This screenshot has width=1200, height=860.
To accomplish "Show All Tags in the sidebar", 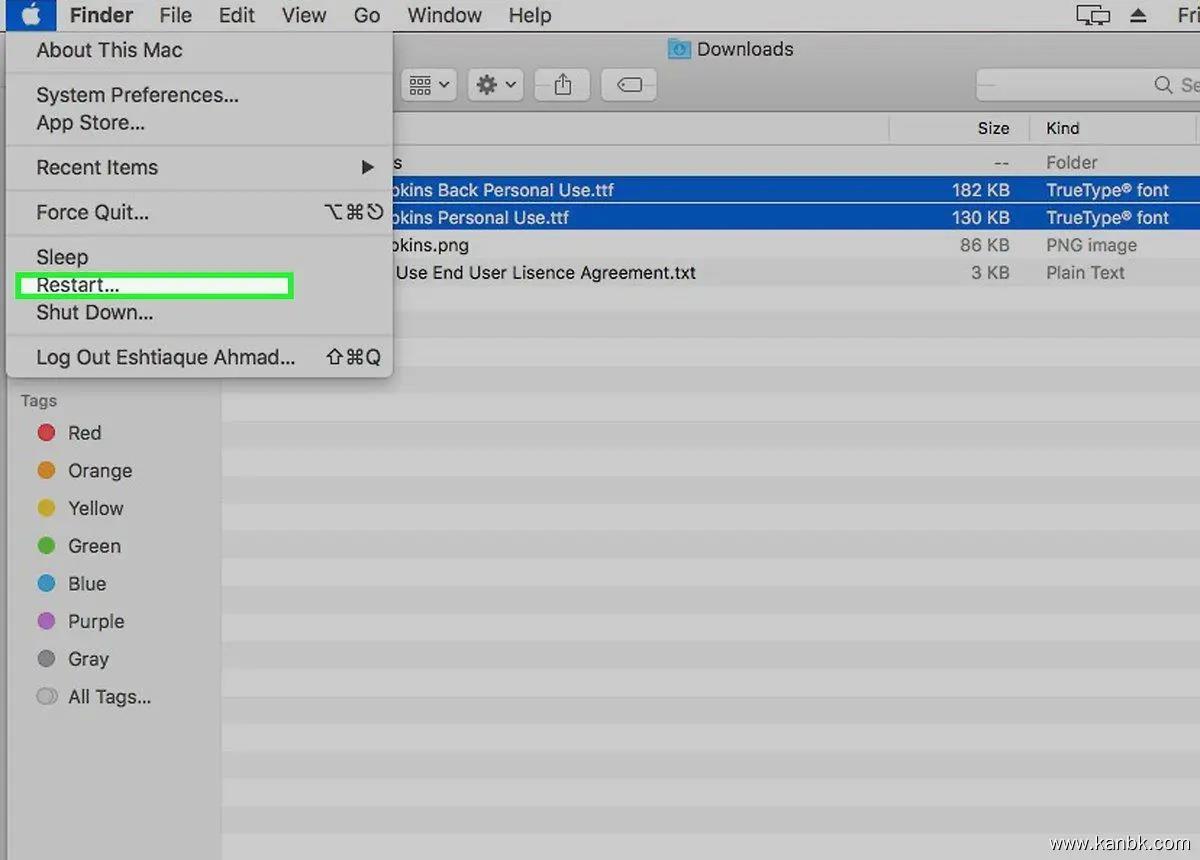I will 108,697.
